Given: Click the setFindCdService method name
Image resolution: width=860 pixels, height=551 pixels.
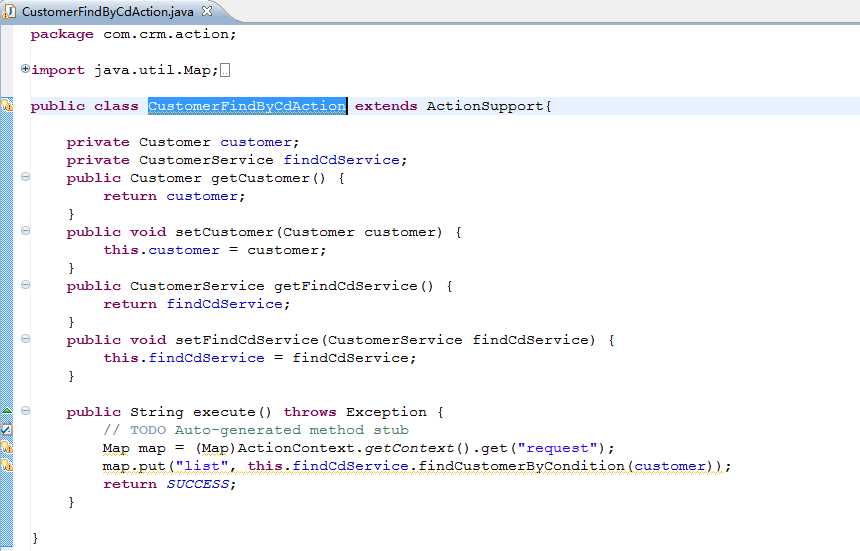Looking at the screenshot, I should [247, 340].
